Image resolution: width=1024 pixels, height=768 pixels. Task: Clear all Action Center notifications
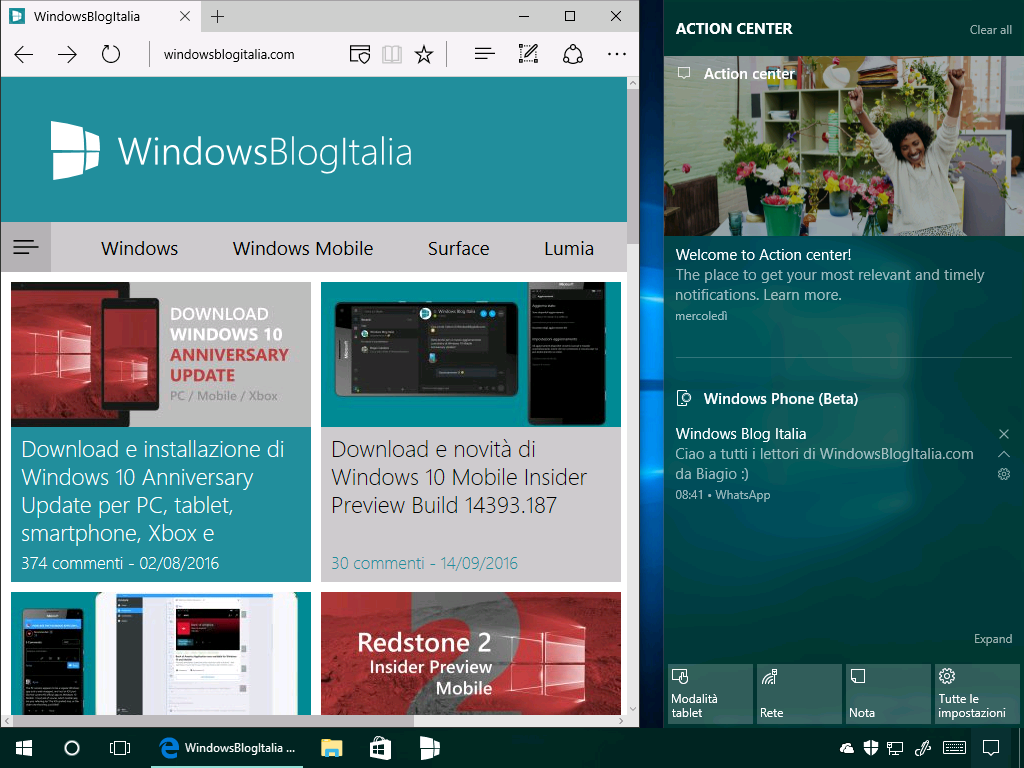point(991,29)
